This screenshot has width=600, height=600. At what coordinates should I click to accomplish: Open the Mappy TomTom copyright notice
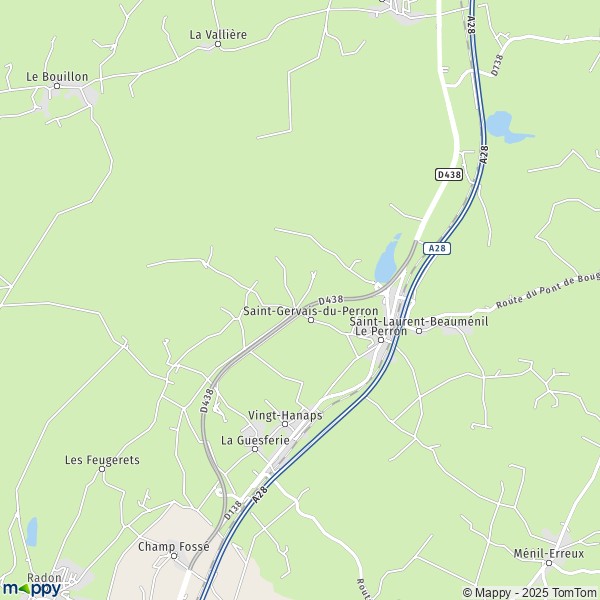(529, 592)
